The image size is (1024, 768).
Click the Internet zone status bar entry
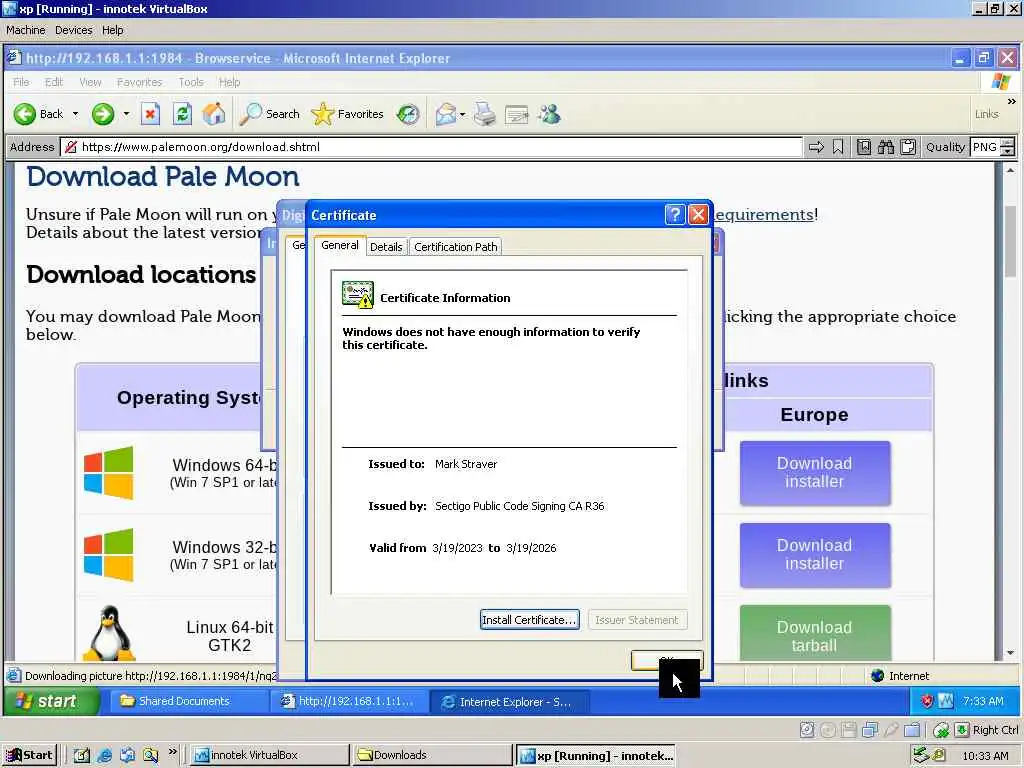tap(901, 676)
